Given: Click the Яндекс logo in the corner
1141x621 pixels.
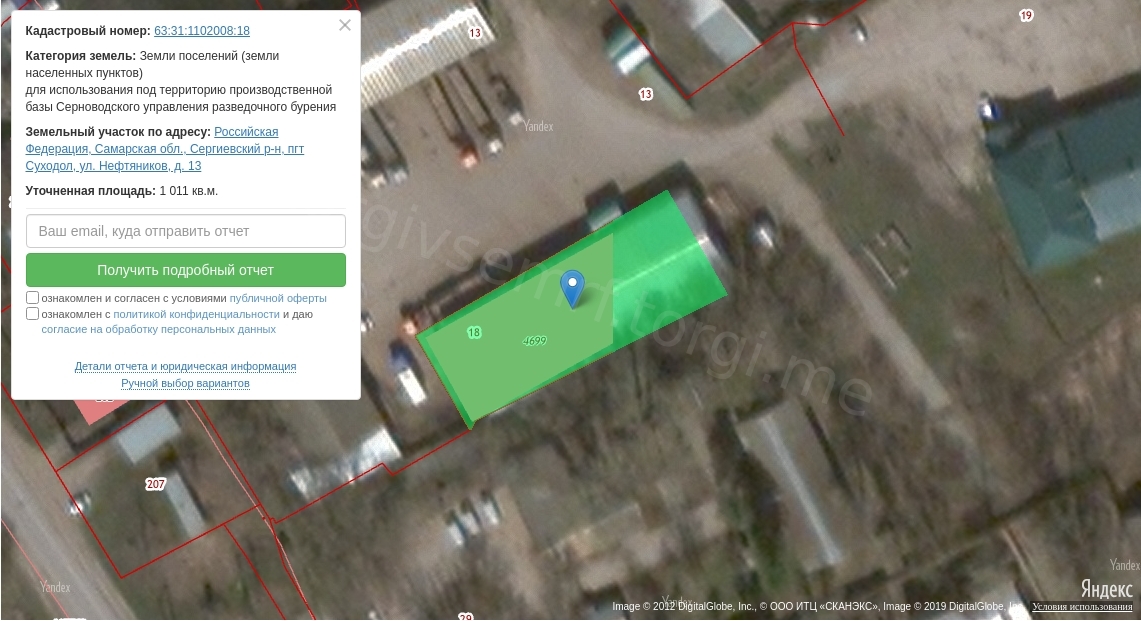Looking at the screenshot, I should 1106,588.
